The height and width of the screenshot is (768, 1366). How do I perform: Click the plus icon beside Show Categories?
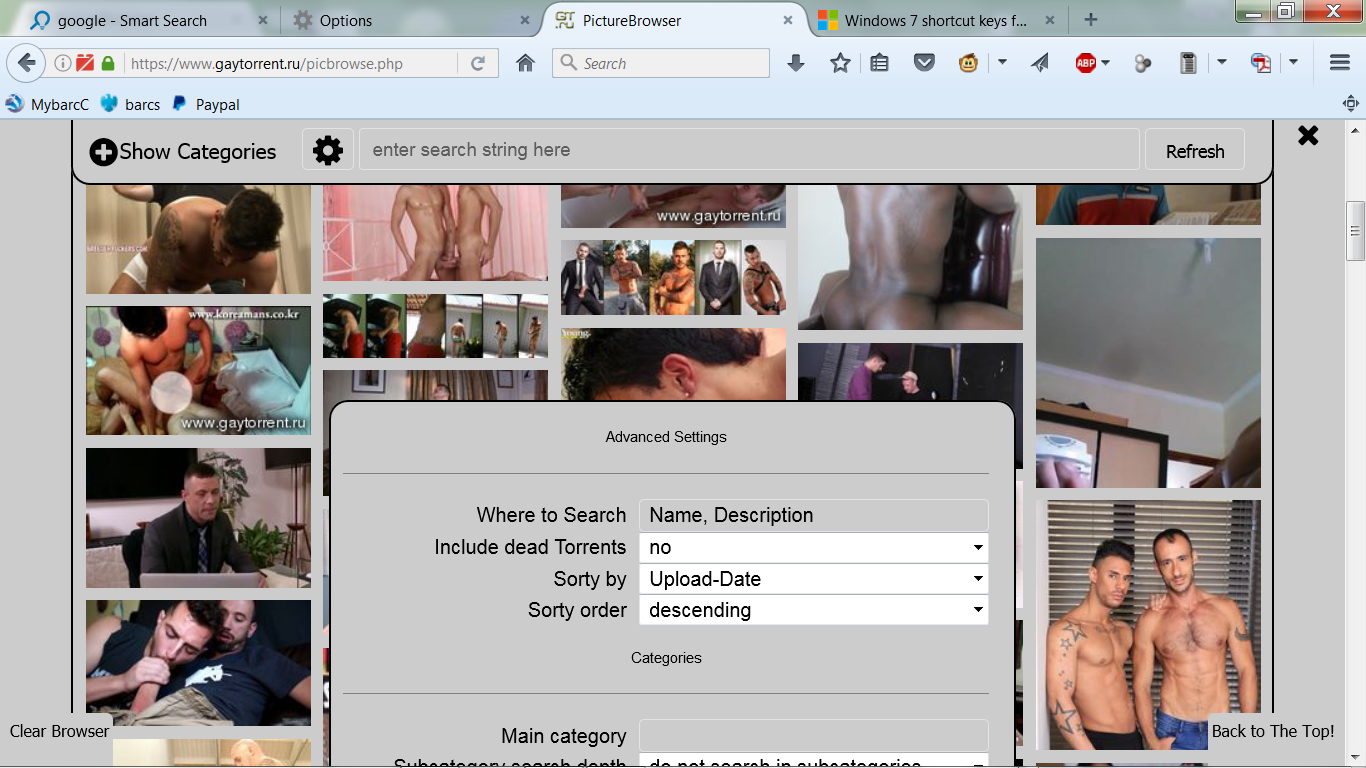103,152
